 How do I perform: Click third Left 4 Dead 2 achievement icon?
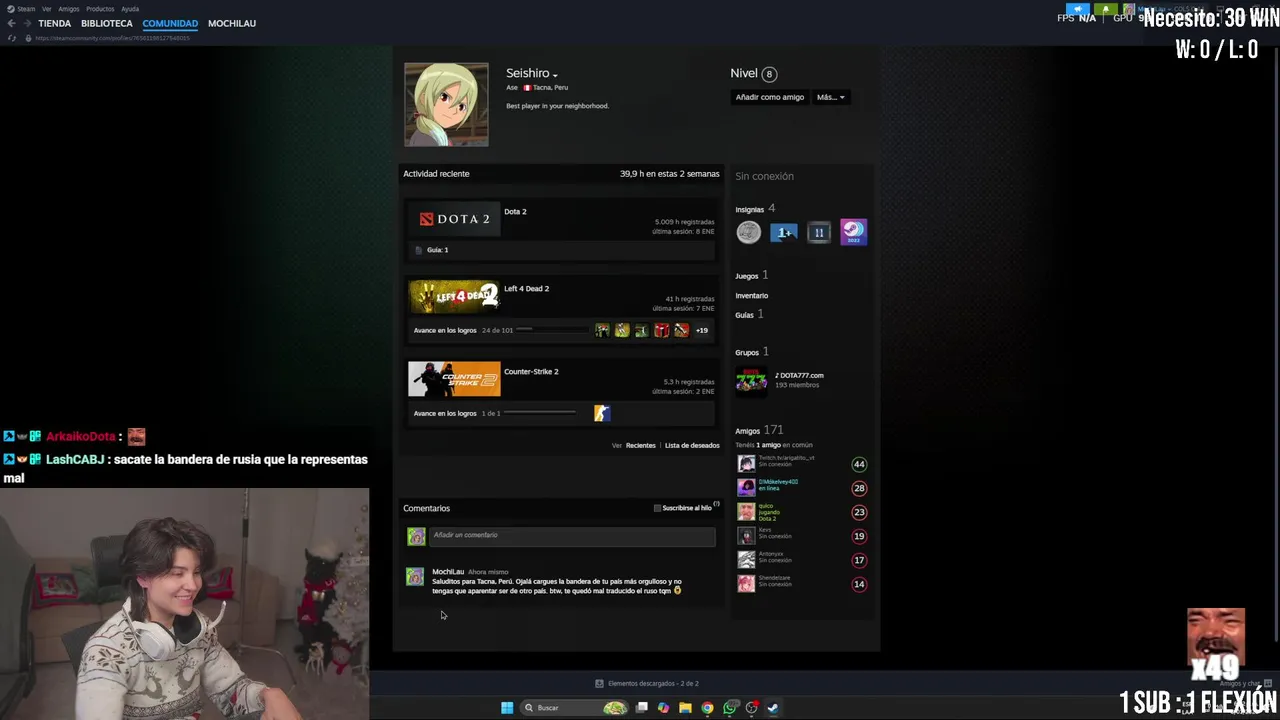pyautogui.click(x=642, y=330)
